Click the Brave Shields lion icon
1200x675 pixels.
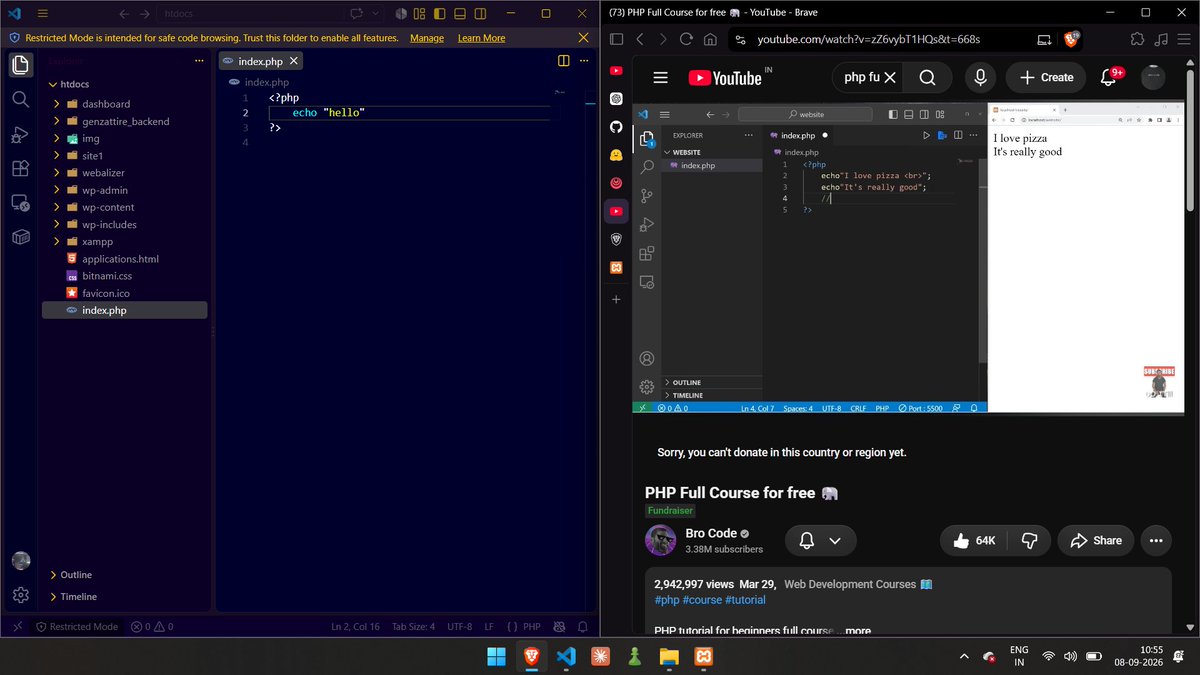[1071, 39]
